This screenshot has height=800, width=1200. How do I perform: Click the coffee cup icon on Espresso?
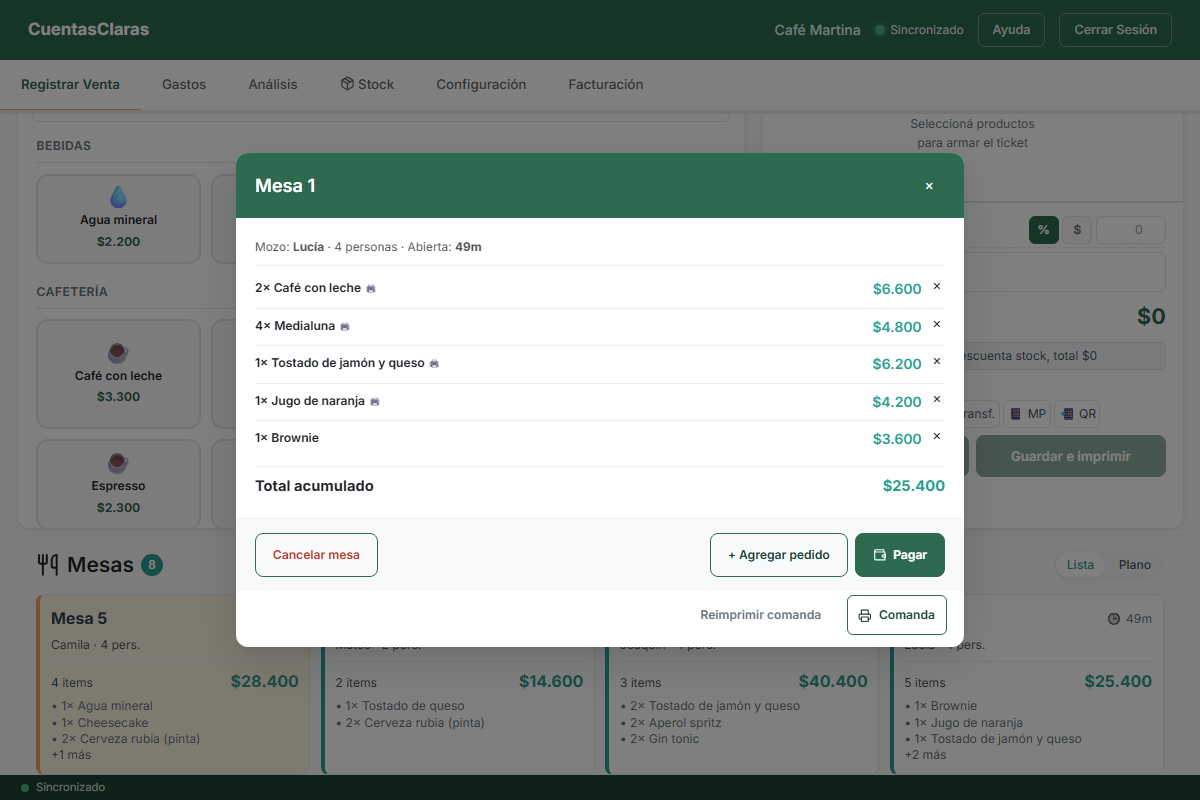[x=118, y=463]
